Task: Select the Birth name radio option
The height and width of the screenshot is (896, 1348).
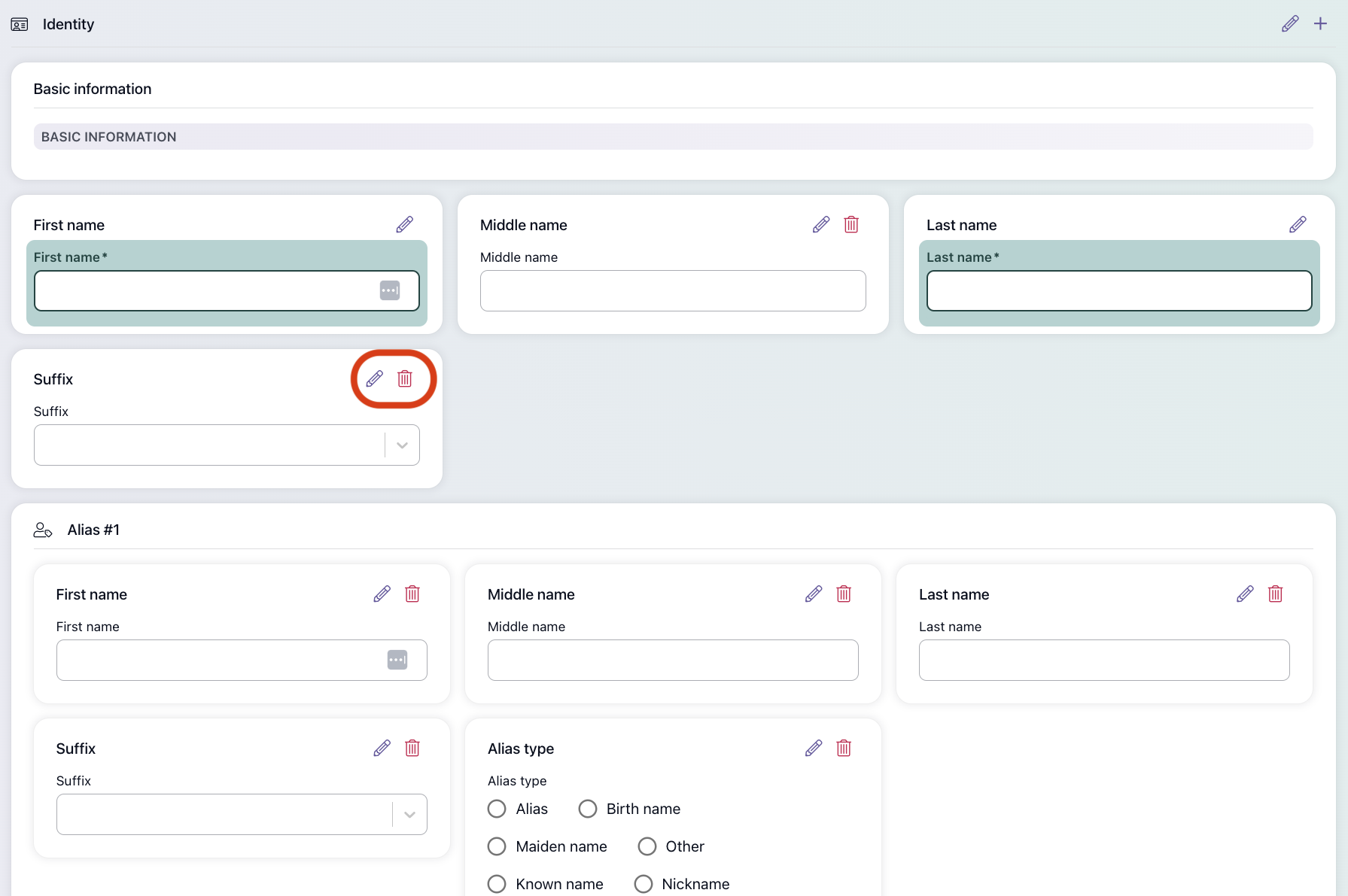Action: 588,809
